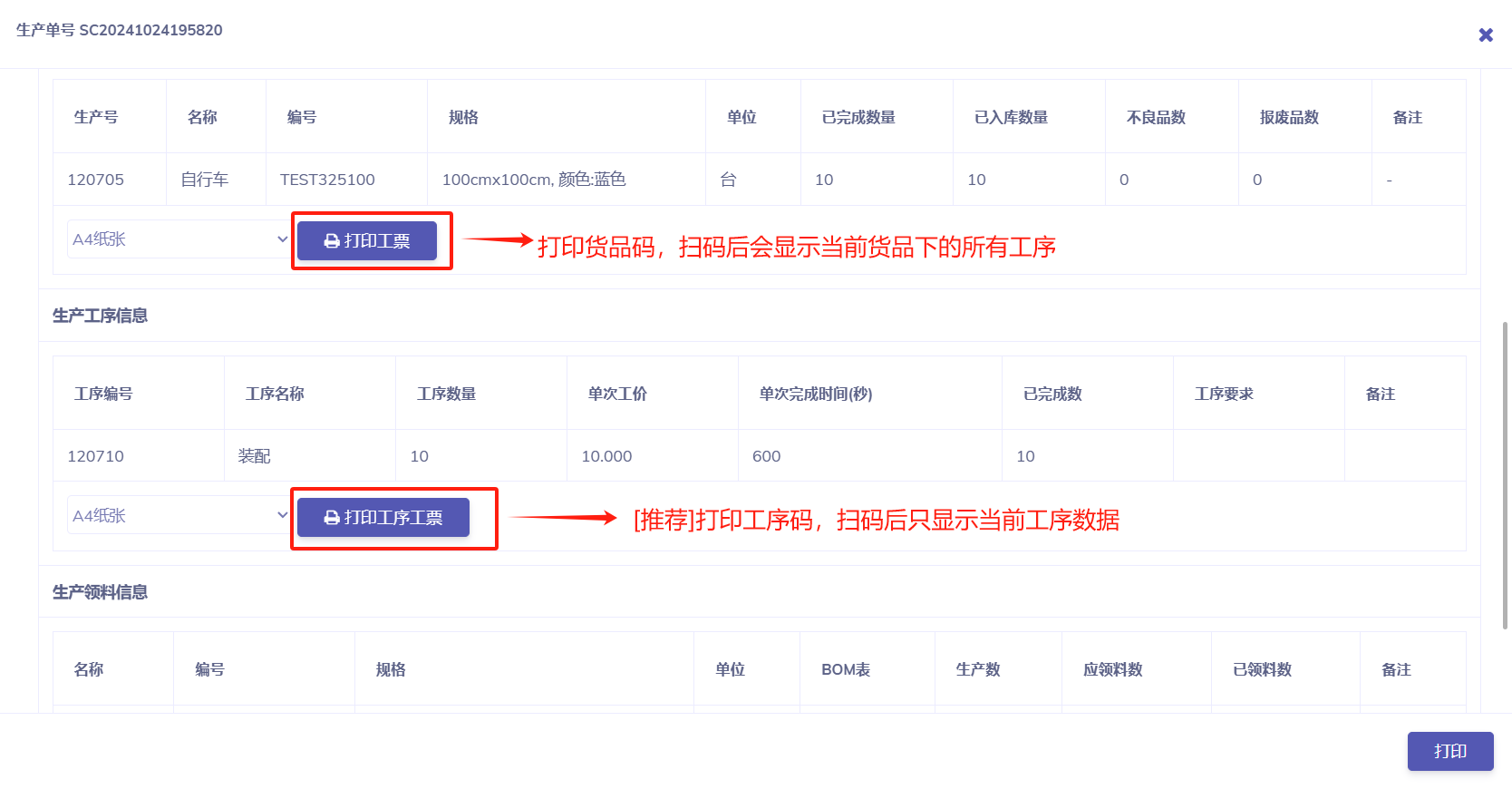This screenshot has height=789, width=1512.
Task: Select the process number 120710 cell
Action: [x=96, y=456]
